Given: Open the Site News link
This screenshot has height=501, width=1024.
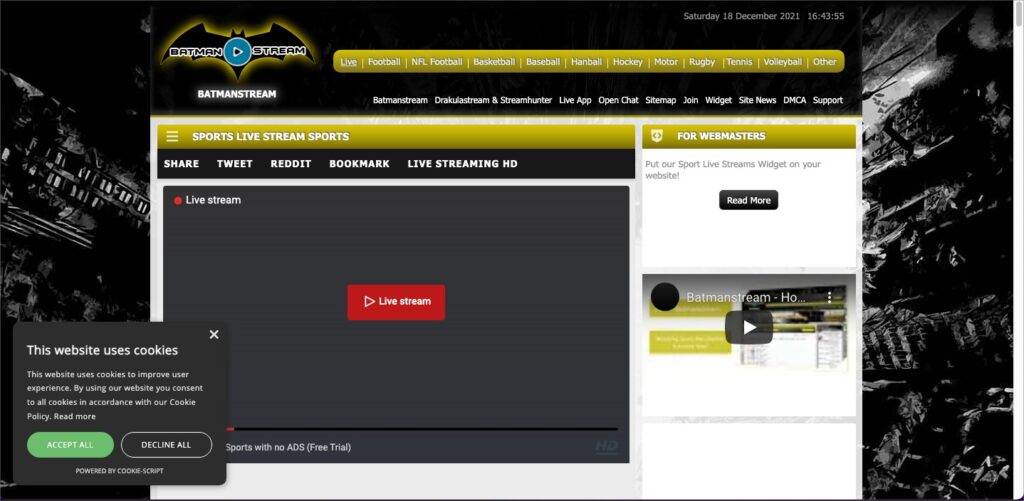Looking at the screenshot, I should pos(758,101).
